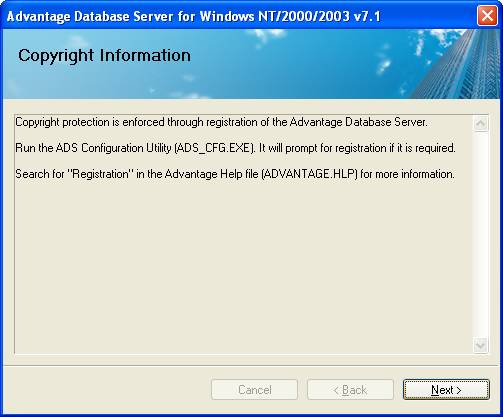Screen dimensions: 503x417
Task: Click the 'Copyright protection is enforced' sentence
Action: click(221, 122)
